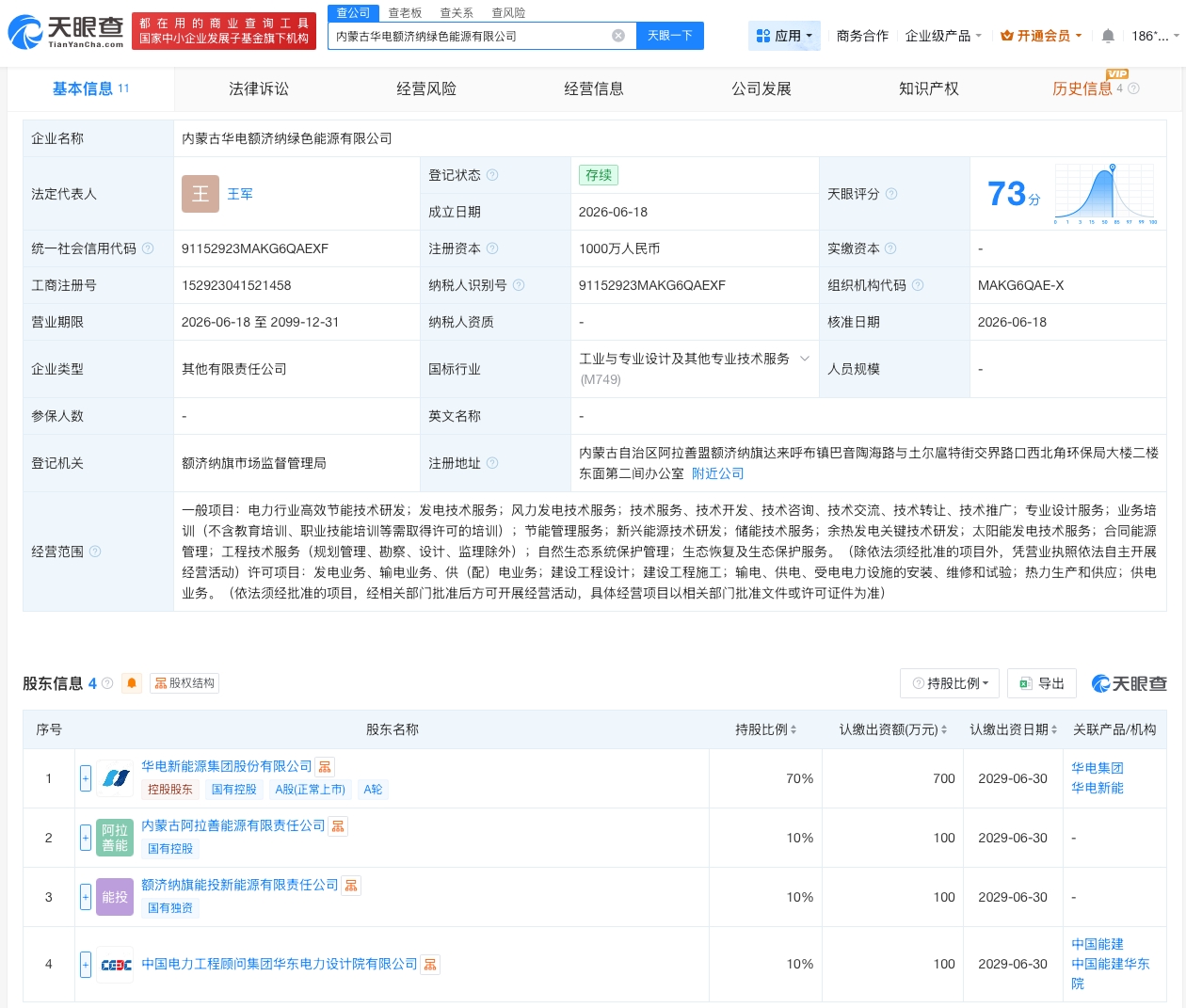Screen dimensions: 1186x1008
Task: Expand shareholder row 4 with plus button
Action: (86, 965)
